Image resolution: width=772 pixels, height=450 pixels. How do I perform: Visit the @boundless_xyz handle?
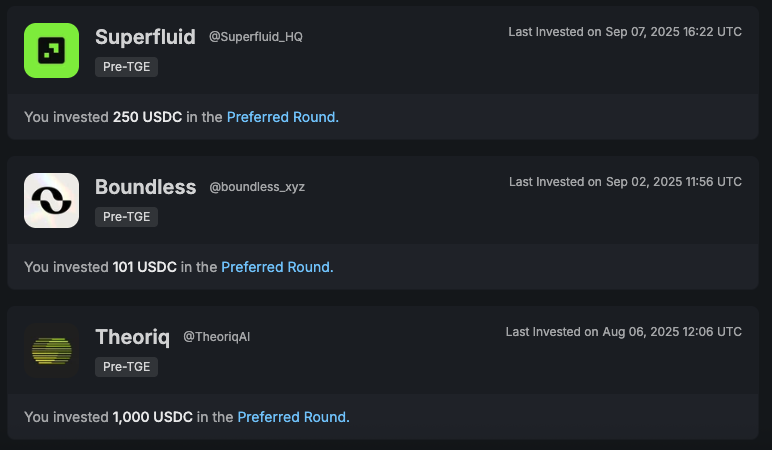click(x=257, y=187)
